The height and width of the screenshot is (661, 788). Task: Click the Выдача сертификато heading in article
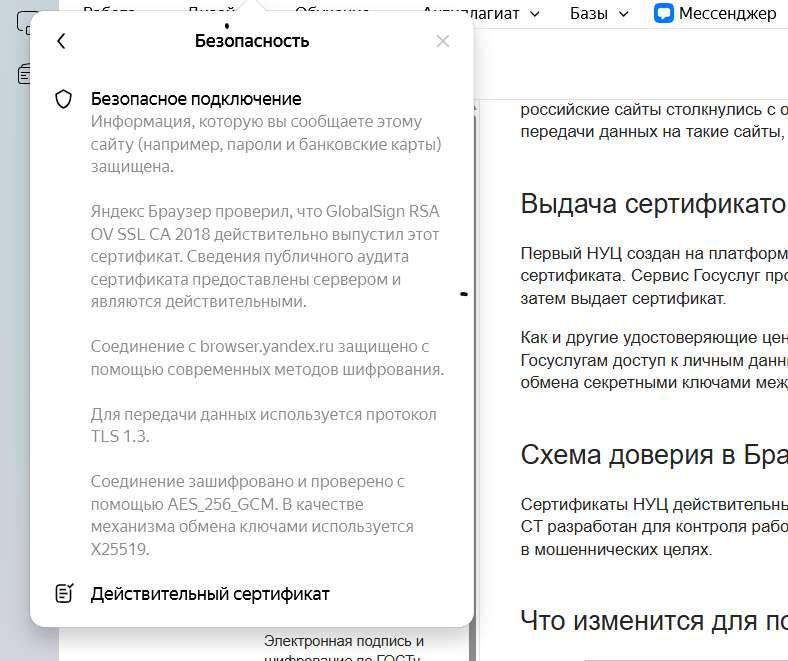coord(653,204)
